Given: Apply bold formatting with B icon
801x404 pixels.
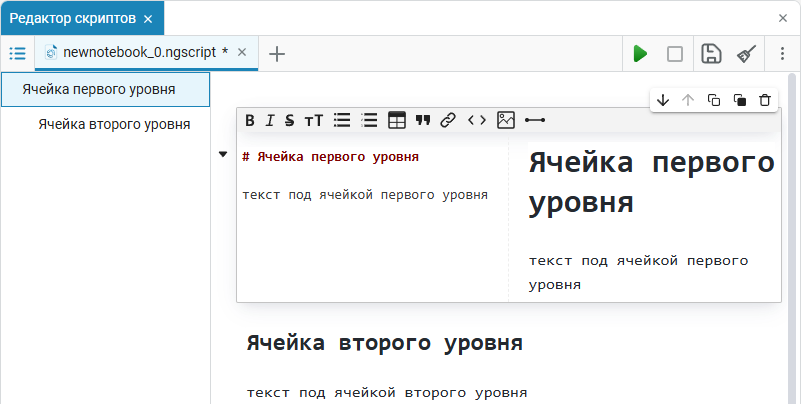Looking at the screenshot, I should (250, 121).
